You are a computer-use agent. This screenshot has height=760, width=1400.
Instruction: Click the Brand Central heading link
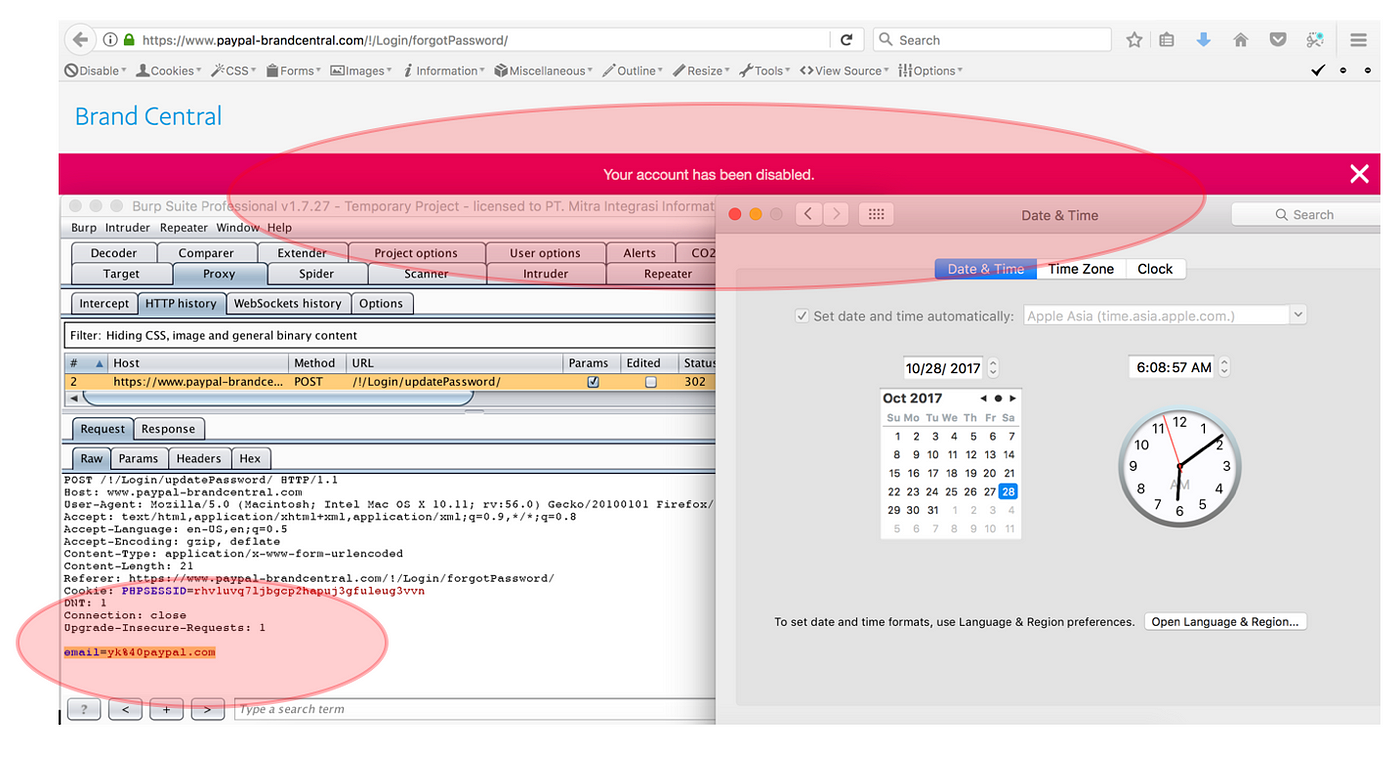coord(148,116)
